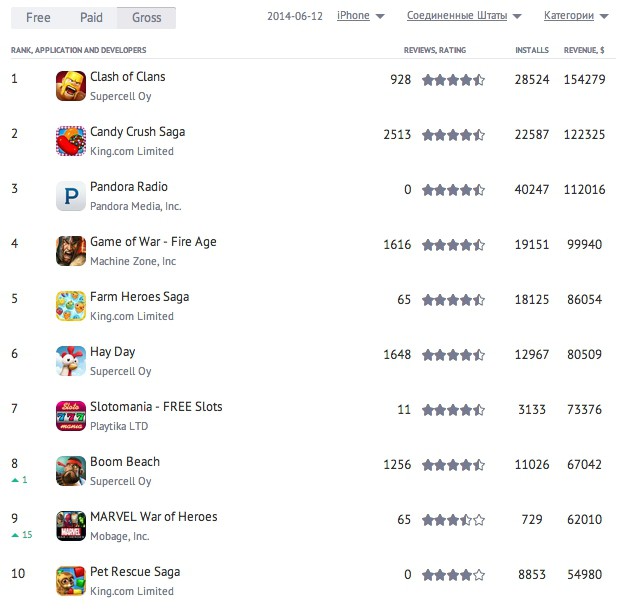Click the Supercell Oy developer under Boom Beach
This screenshot has height=609, width=625.
(x=120, y=481)
